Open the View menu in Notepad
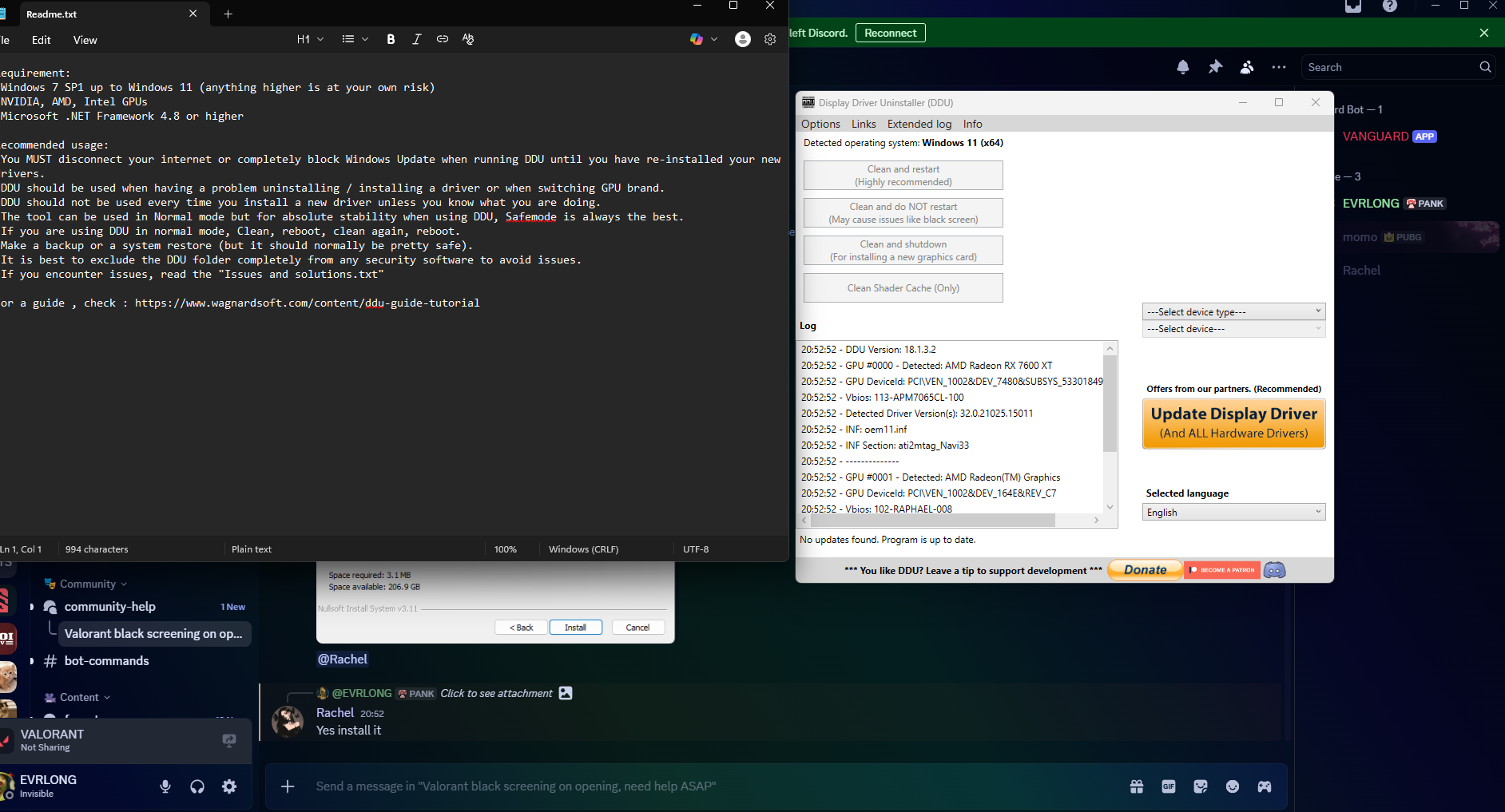1505x812 pixels. click(x=85, y=40)
